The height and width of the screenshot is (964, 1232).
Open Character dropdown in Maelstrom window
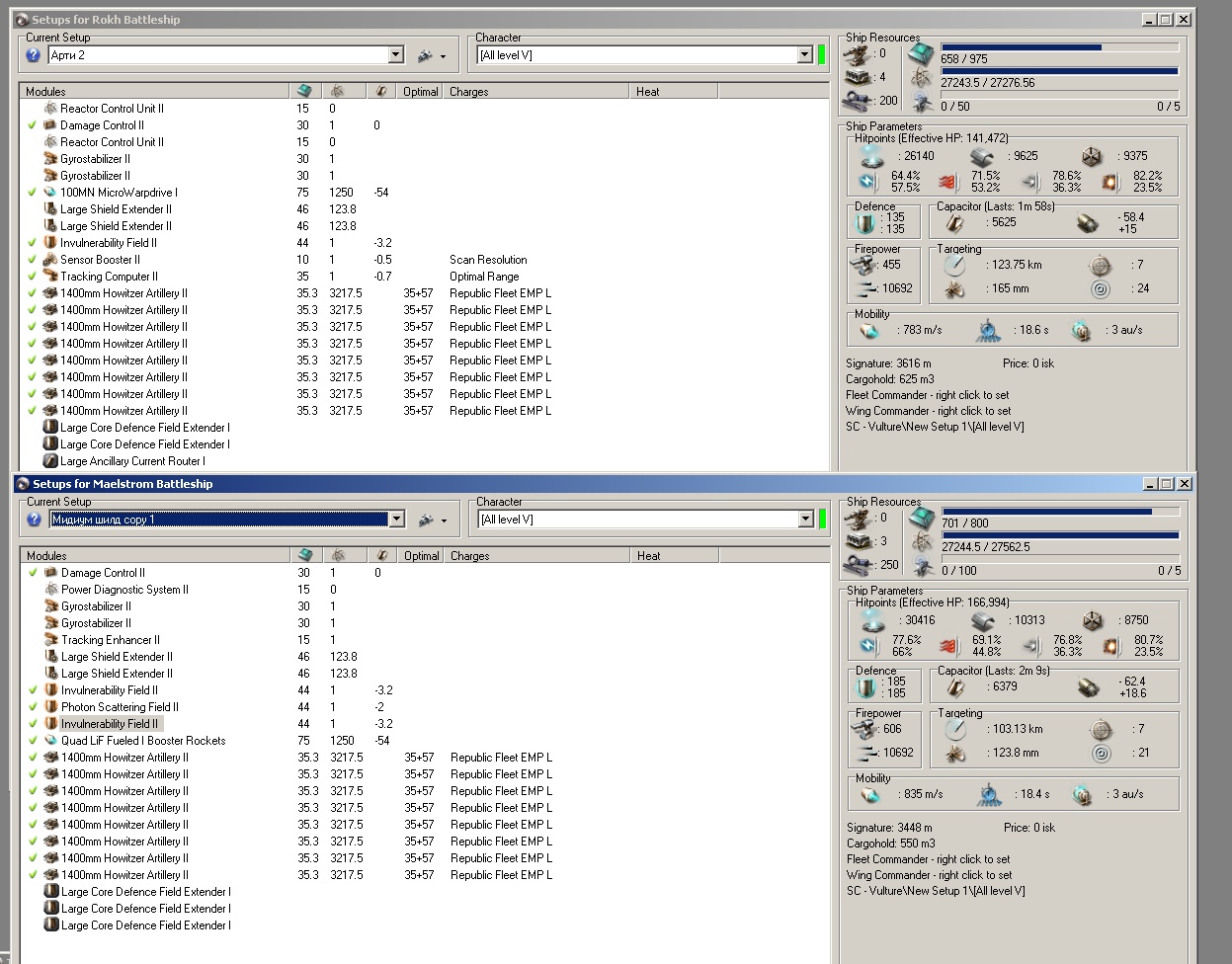point(806,520)
